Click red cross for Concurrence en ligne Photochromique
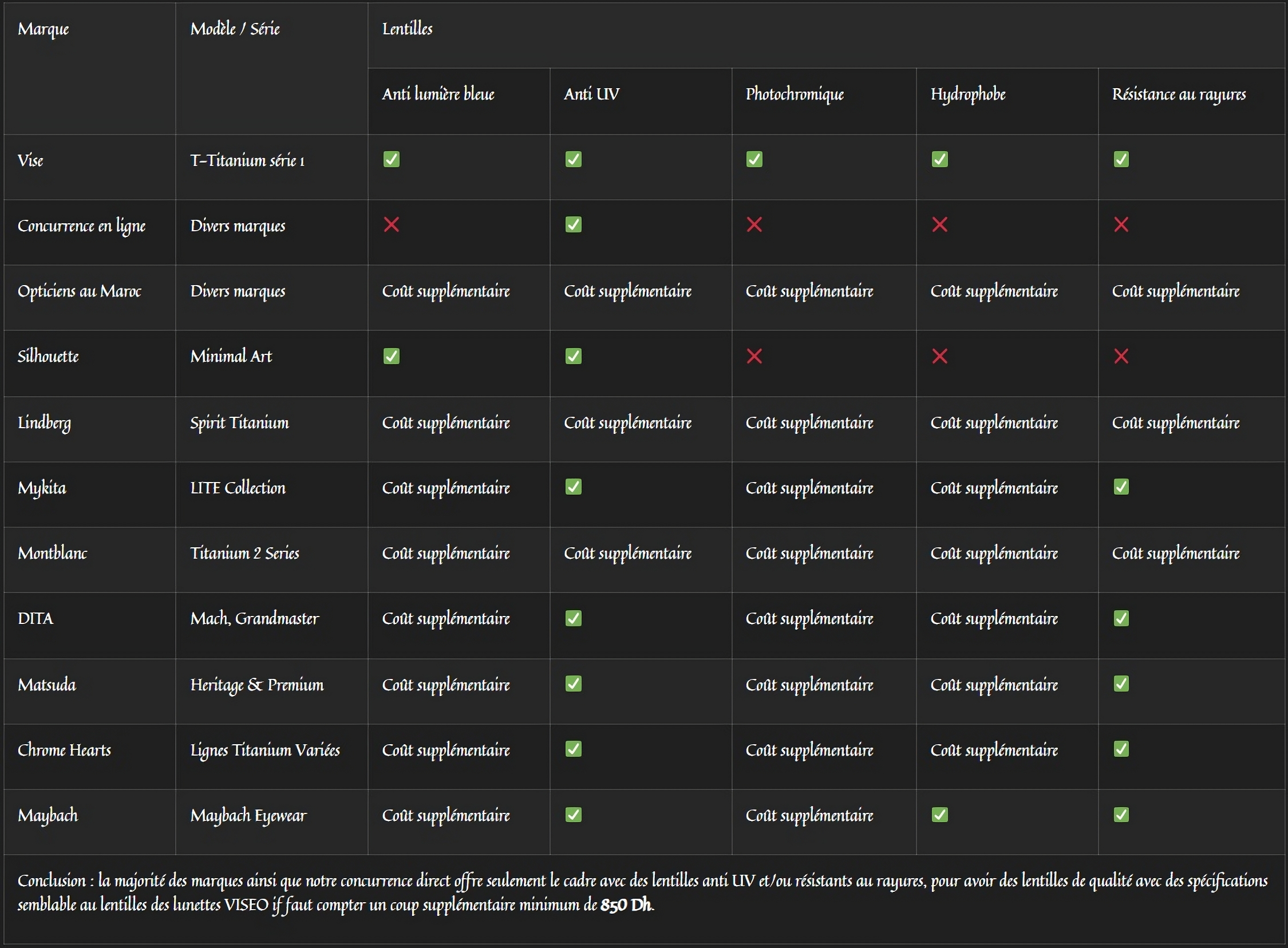The image size is (1288, 948). point(754,224)
